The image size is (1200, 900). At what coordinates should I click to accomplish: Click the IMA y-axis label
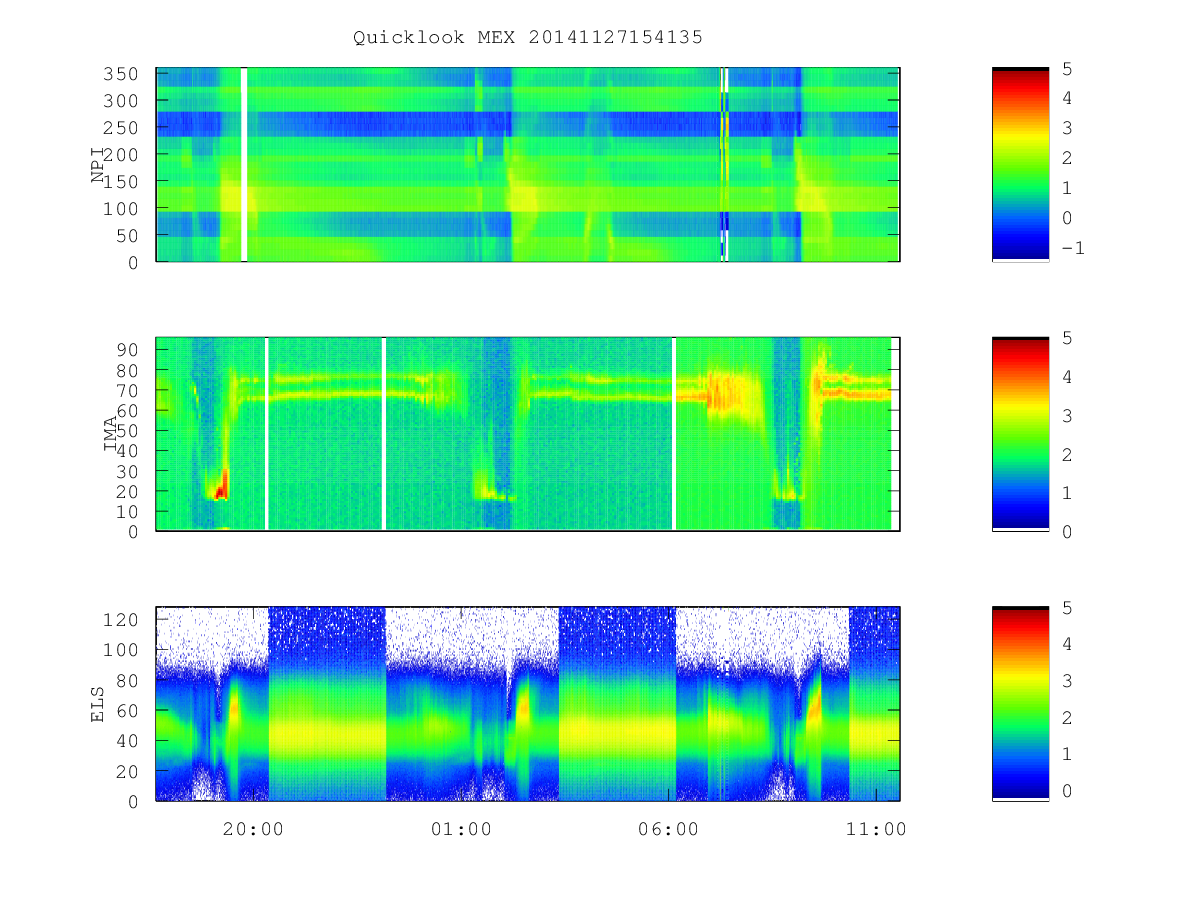(113, 434)
